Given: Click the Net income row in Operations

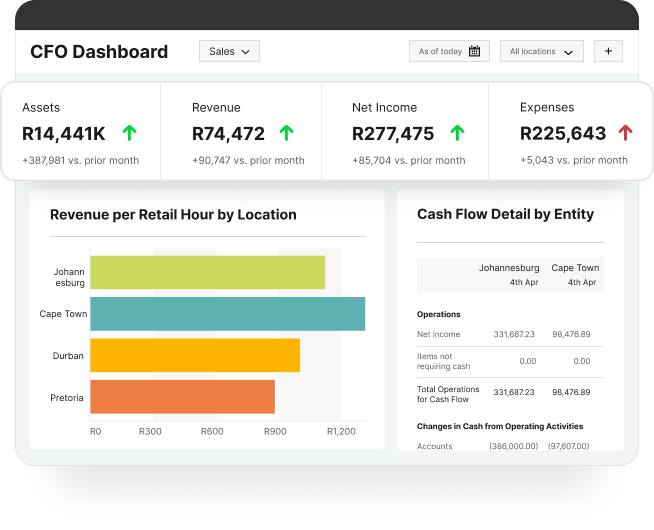Looking at the screenshot, I should (x=503, y=334).
